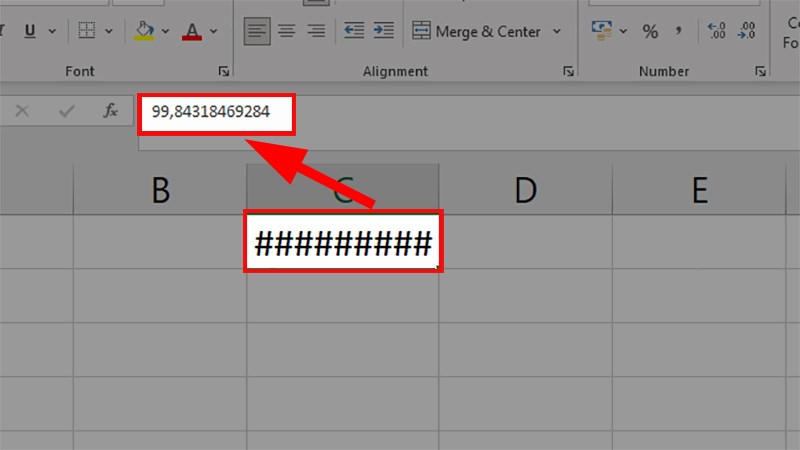Apply percent style format
The width and height of the screenshot is (800, 450).
[650, 32]
